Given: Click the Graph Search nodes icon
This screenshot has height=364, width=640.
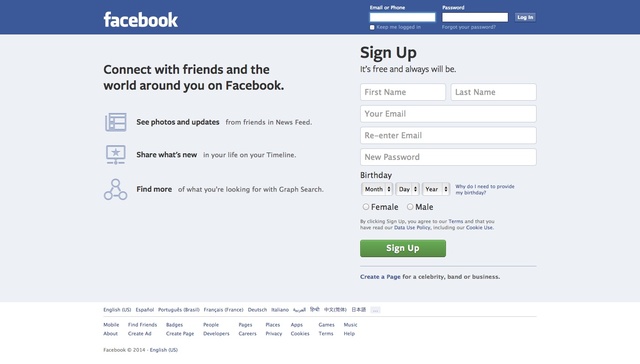Looking at the screenshot, I should pos(116,189).
